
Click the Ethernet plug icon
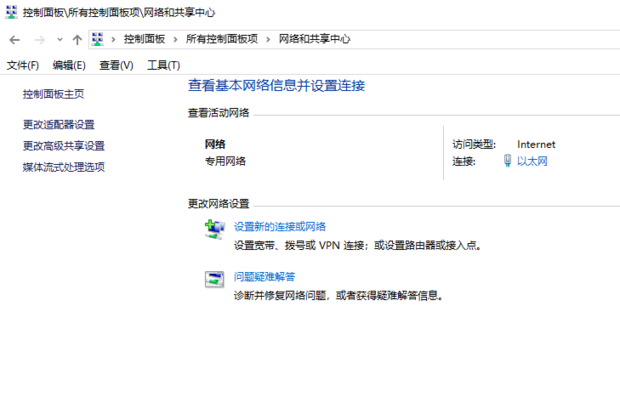507,161
